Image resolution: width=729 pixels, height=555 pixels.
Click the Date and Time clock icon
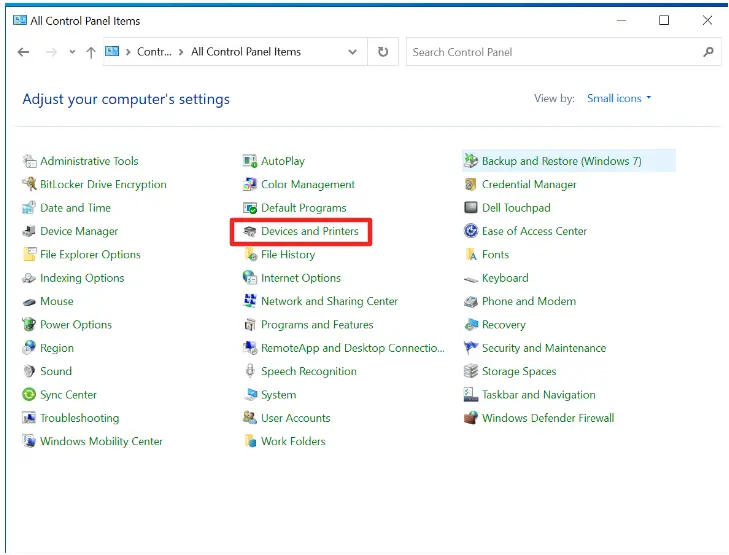29,208
